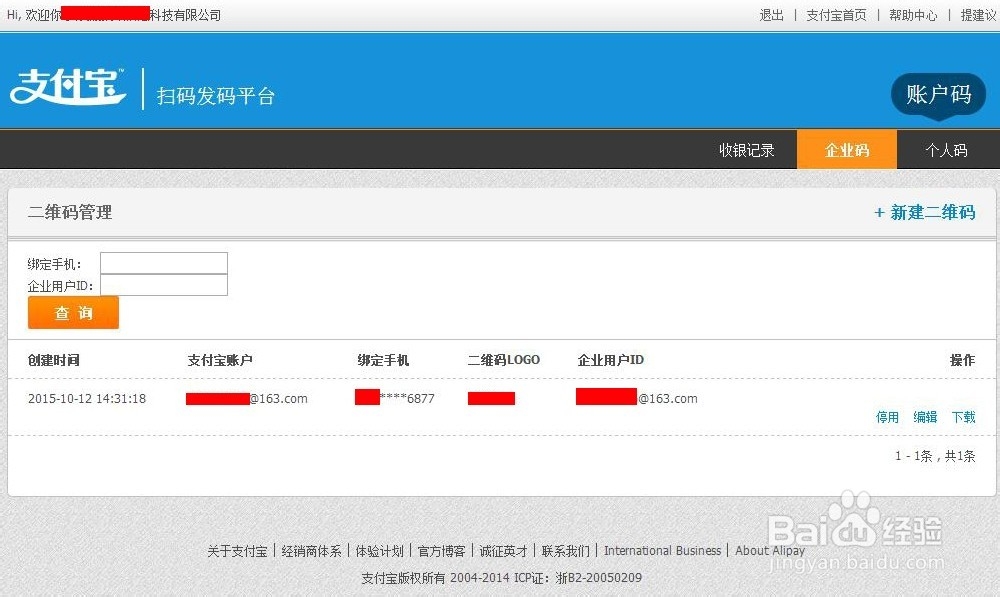Focus the 企业用户ID input field

click(164, 285)
